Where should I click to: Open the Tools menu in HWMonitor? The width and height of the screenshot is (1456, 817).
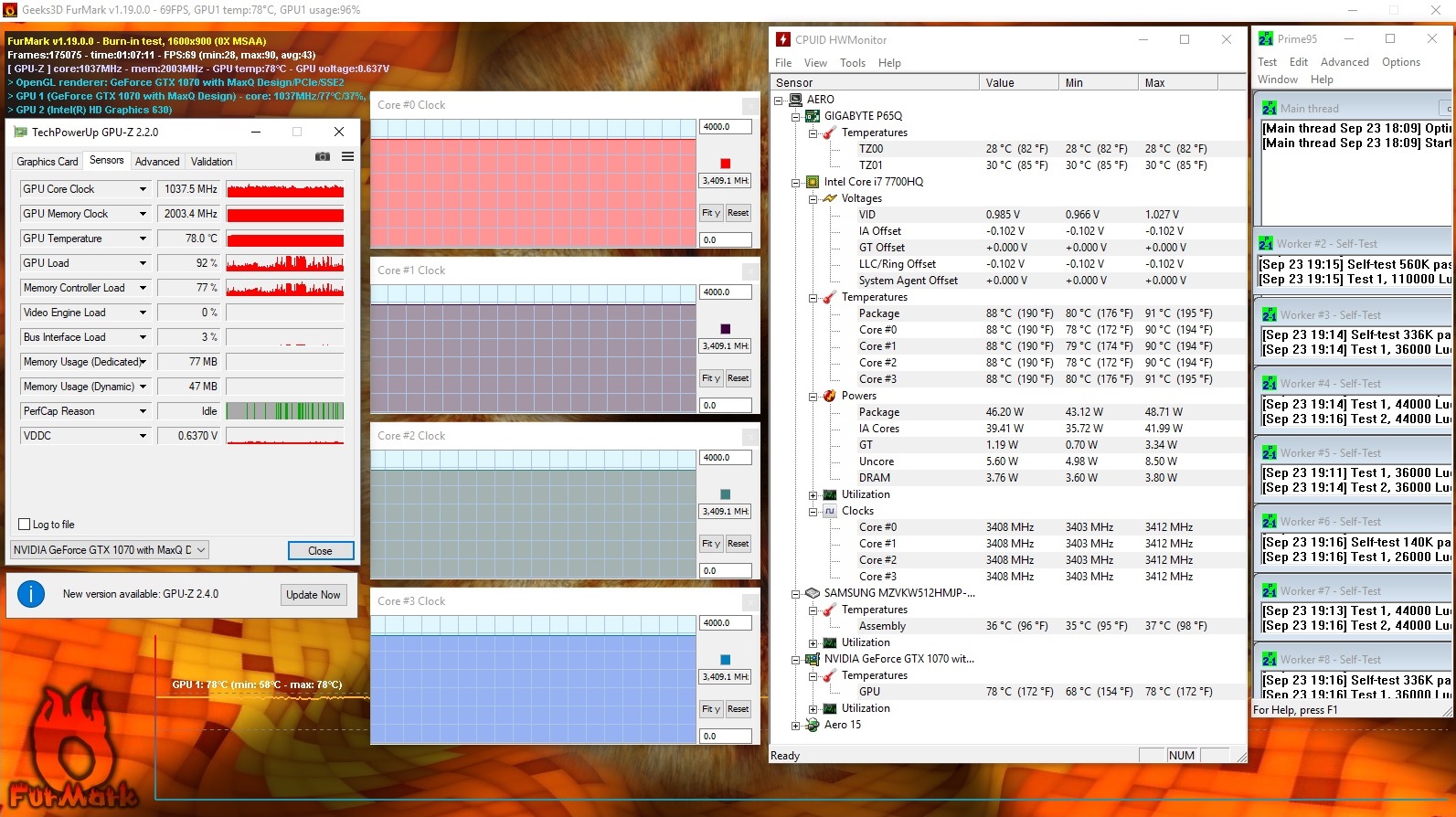pos(853,63)
